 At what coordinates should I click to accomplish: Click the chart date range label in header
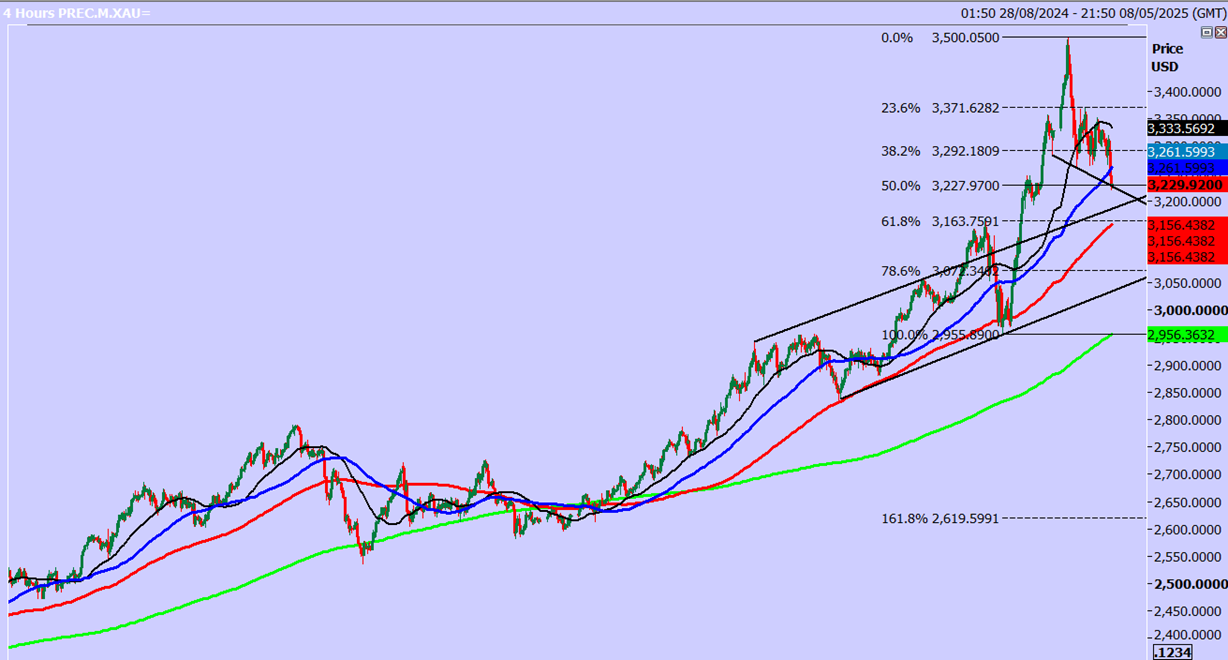(1093, 13)
